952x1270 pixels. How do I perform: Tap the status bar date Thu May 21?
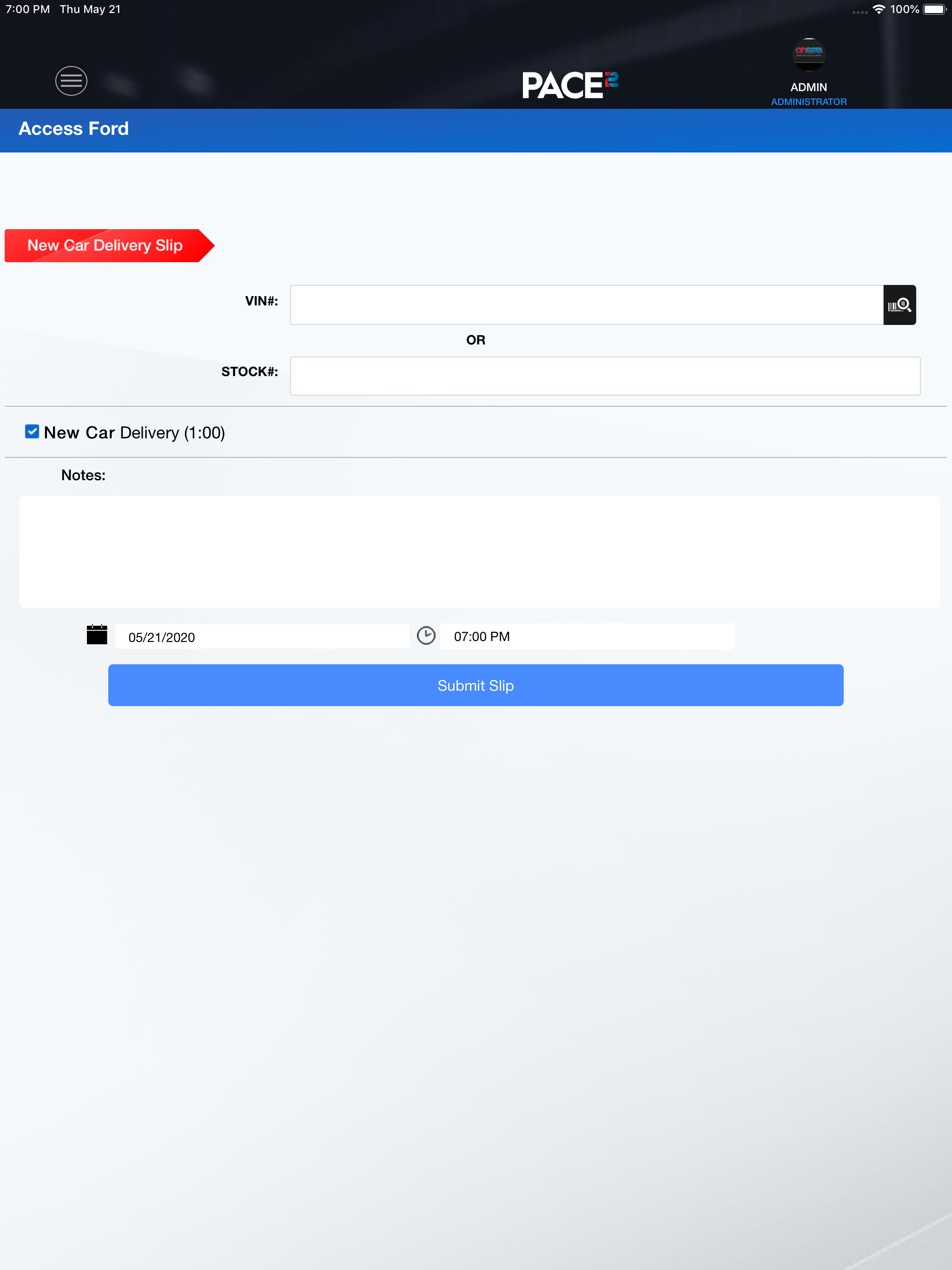(90, 9)
